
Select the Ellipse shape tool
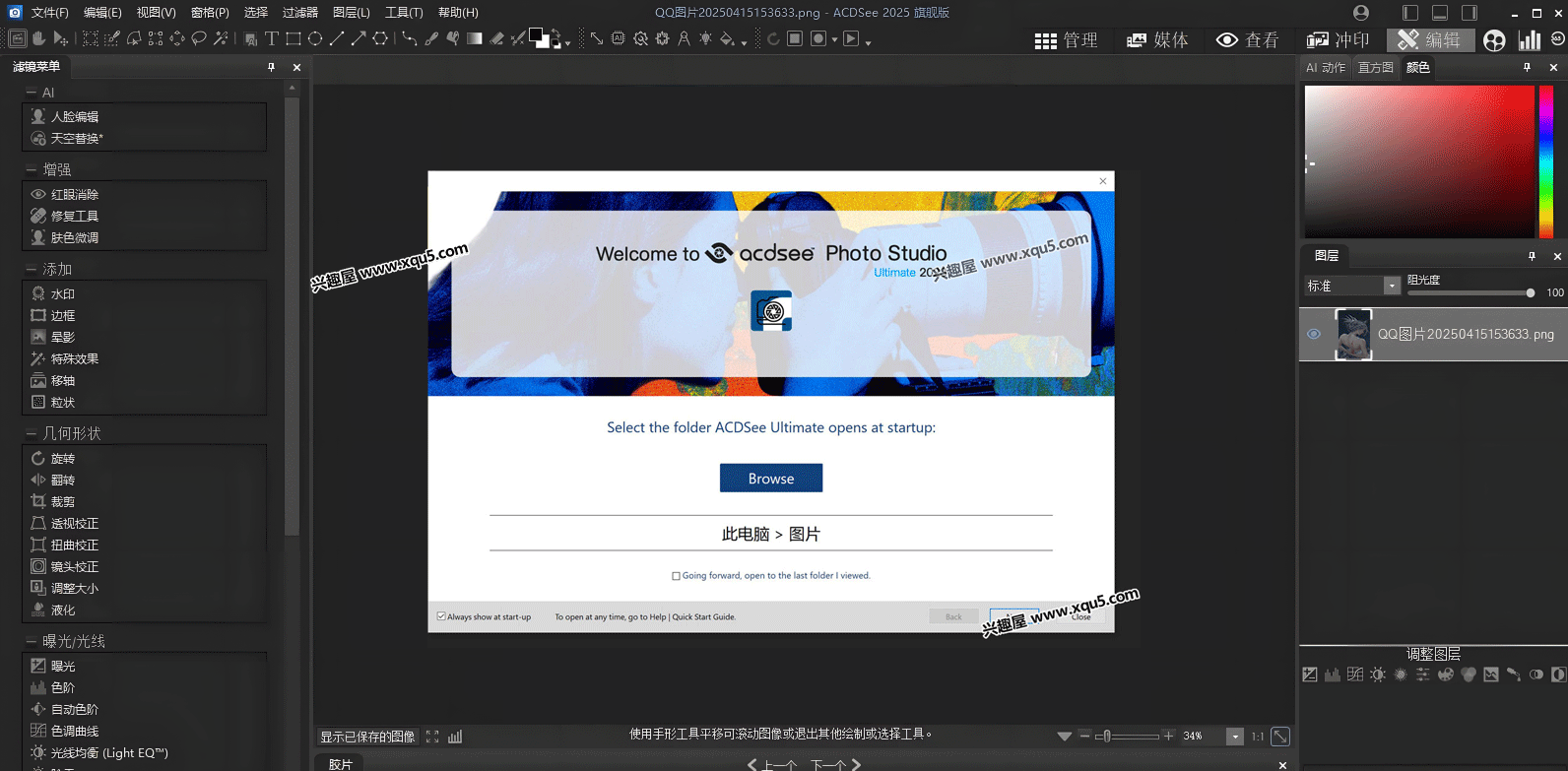315,39
